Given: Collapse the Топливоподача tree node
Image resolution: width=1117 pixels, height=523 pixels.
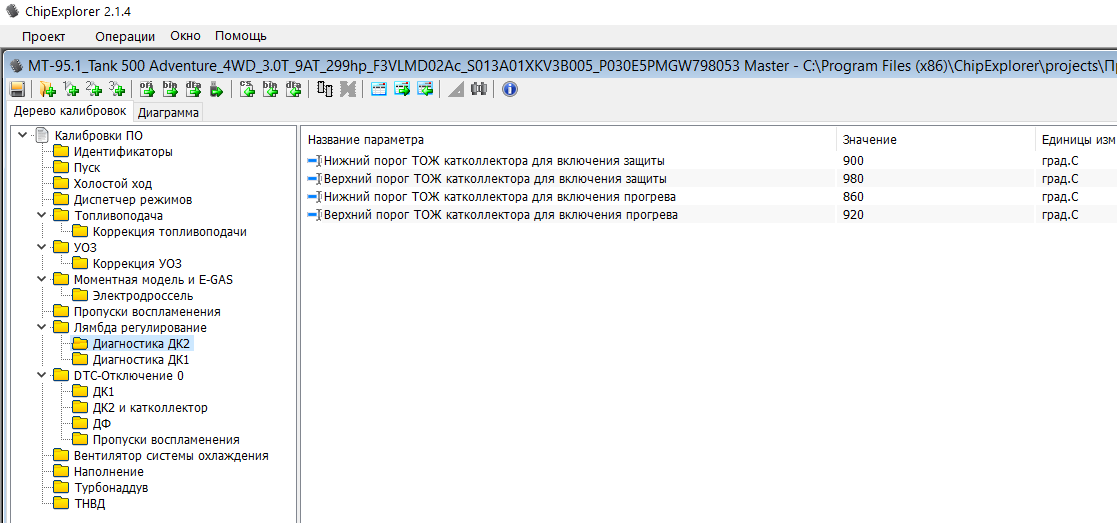Looking at the screenshot, I should [x=41, y=215].
